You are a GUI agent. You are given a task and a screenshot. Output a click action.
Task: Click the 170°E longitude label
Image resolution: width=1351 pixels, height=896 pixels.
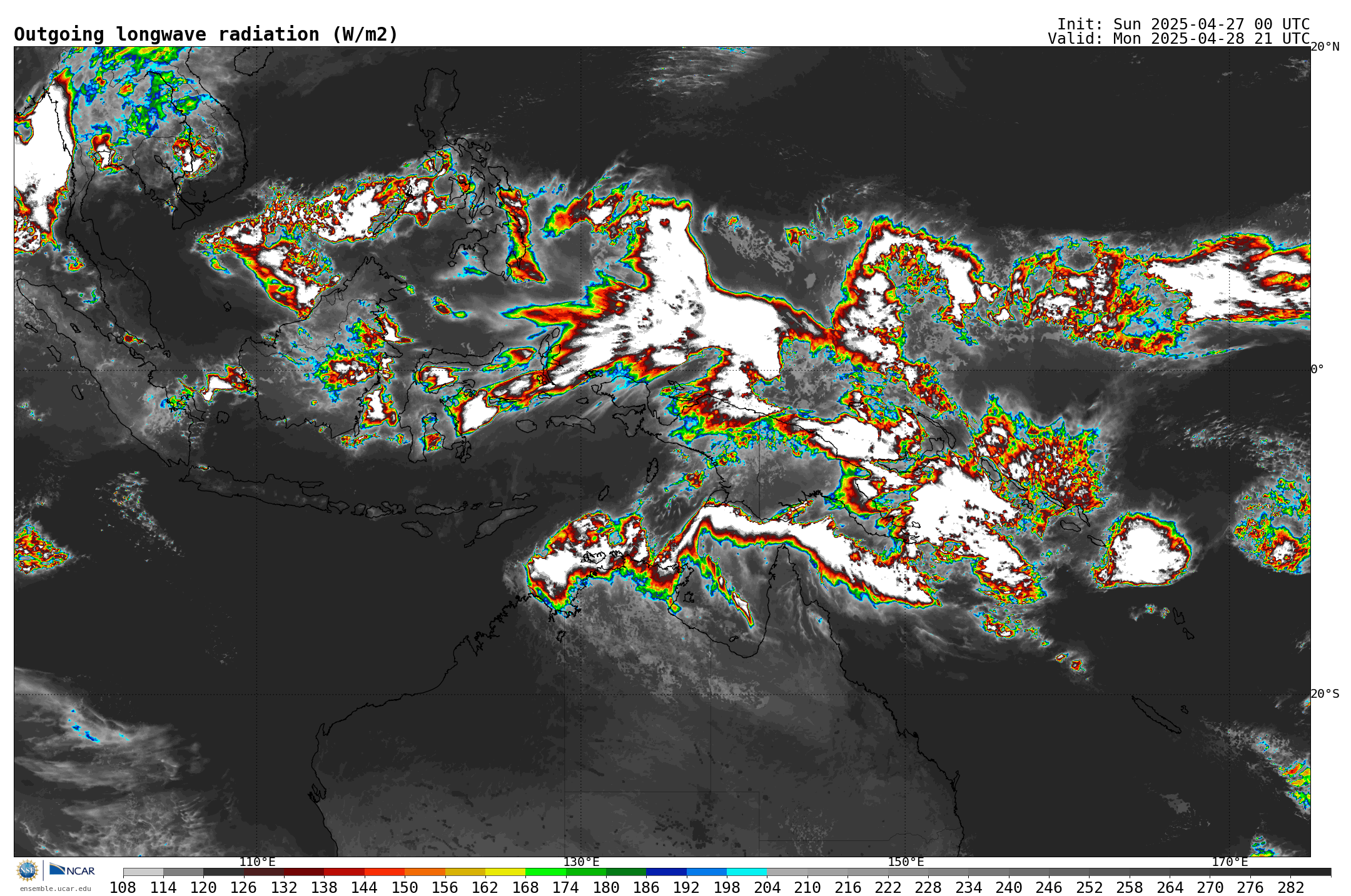point(1230,862)
